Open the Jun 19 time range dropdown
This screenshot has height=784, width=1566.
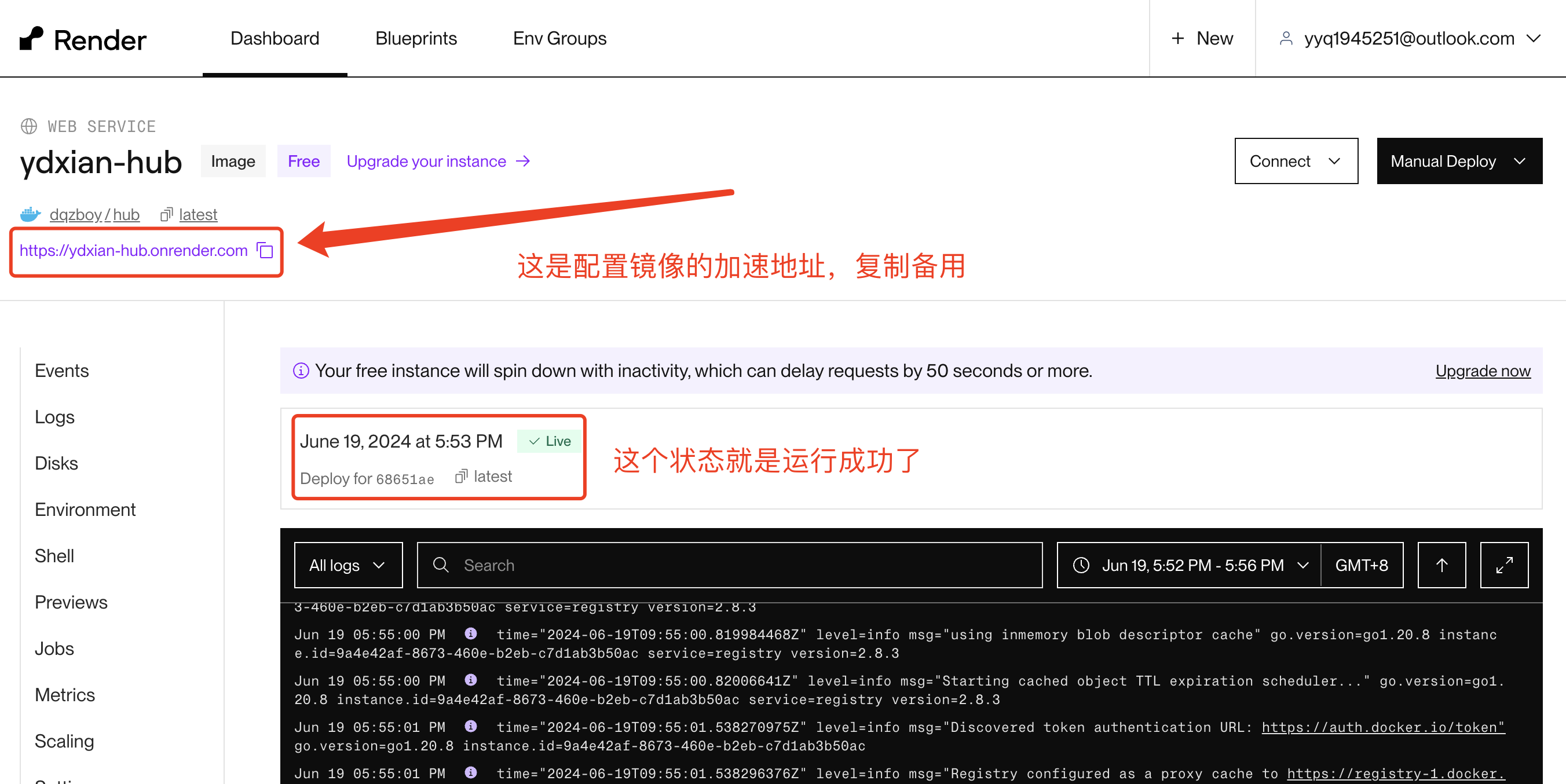1189,565
